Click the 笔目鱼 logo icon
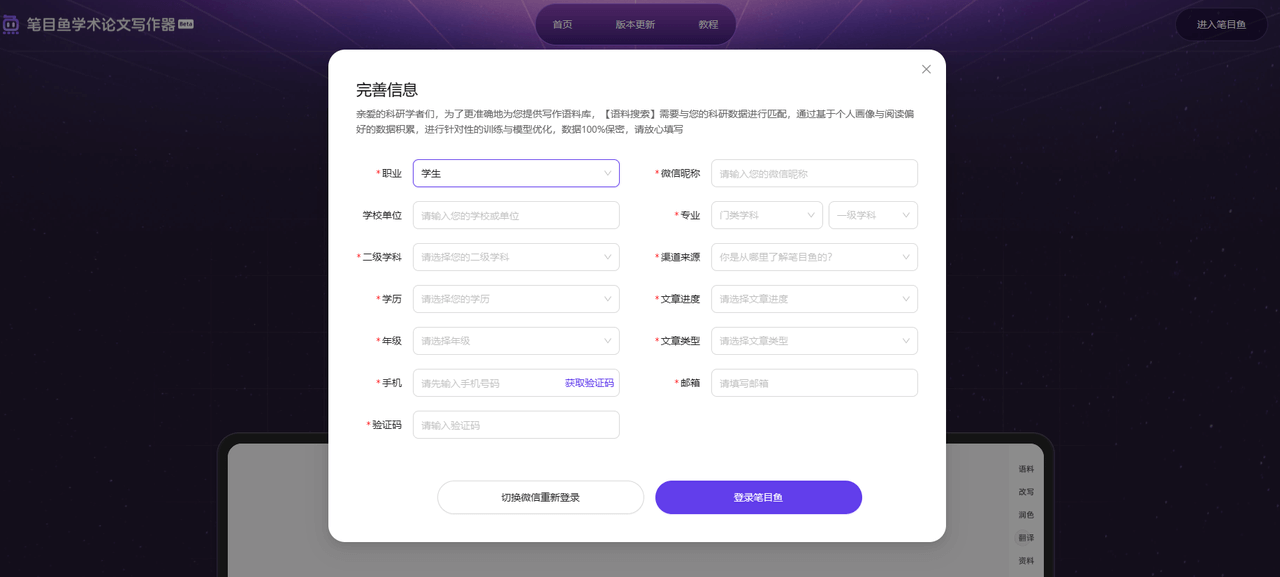This screenshot has width=1280, height=577. 11,23
